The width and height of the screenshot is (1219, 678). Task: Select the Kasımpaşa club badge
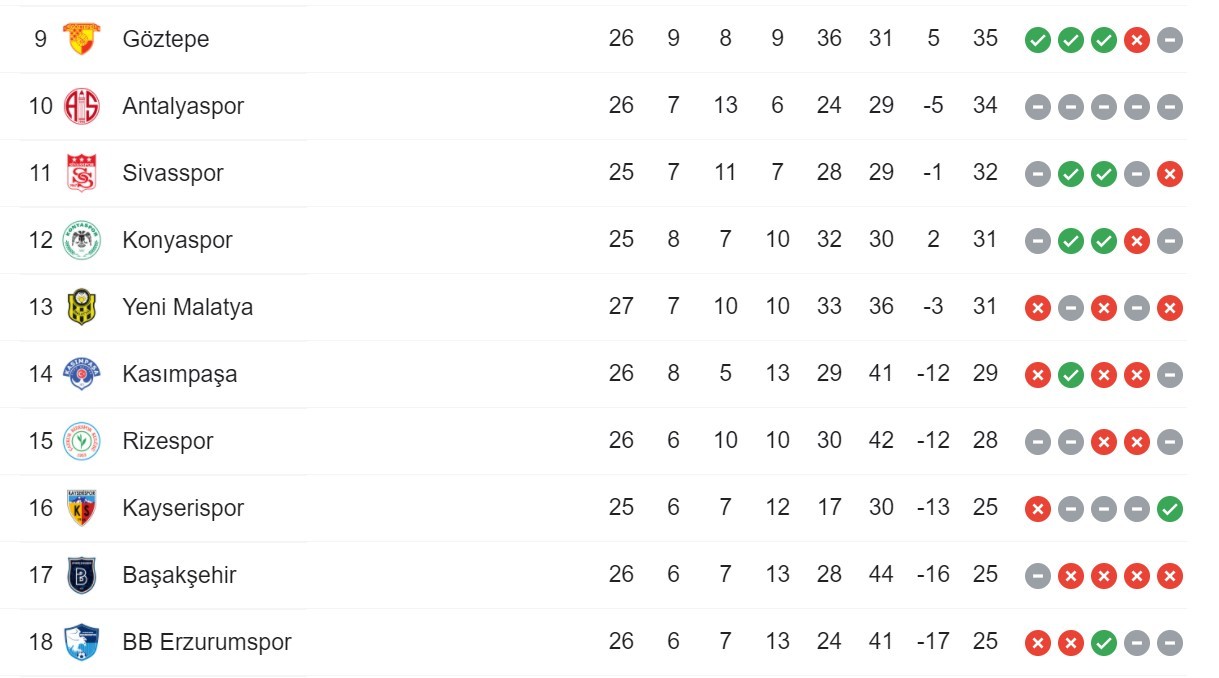[81, 374]
